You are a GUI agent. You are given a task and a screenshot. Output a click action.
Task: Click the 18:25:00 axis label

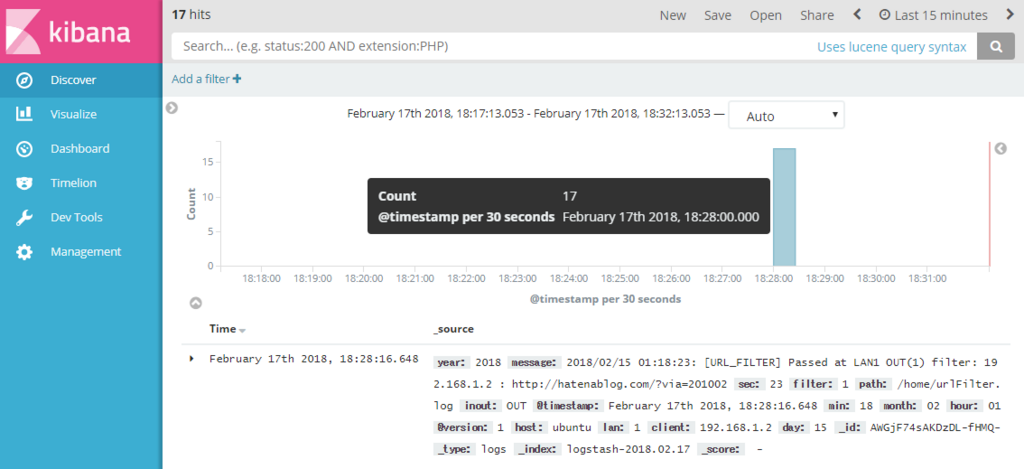pos(620,278)
